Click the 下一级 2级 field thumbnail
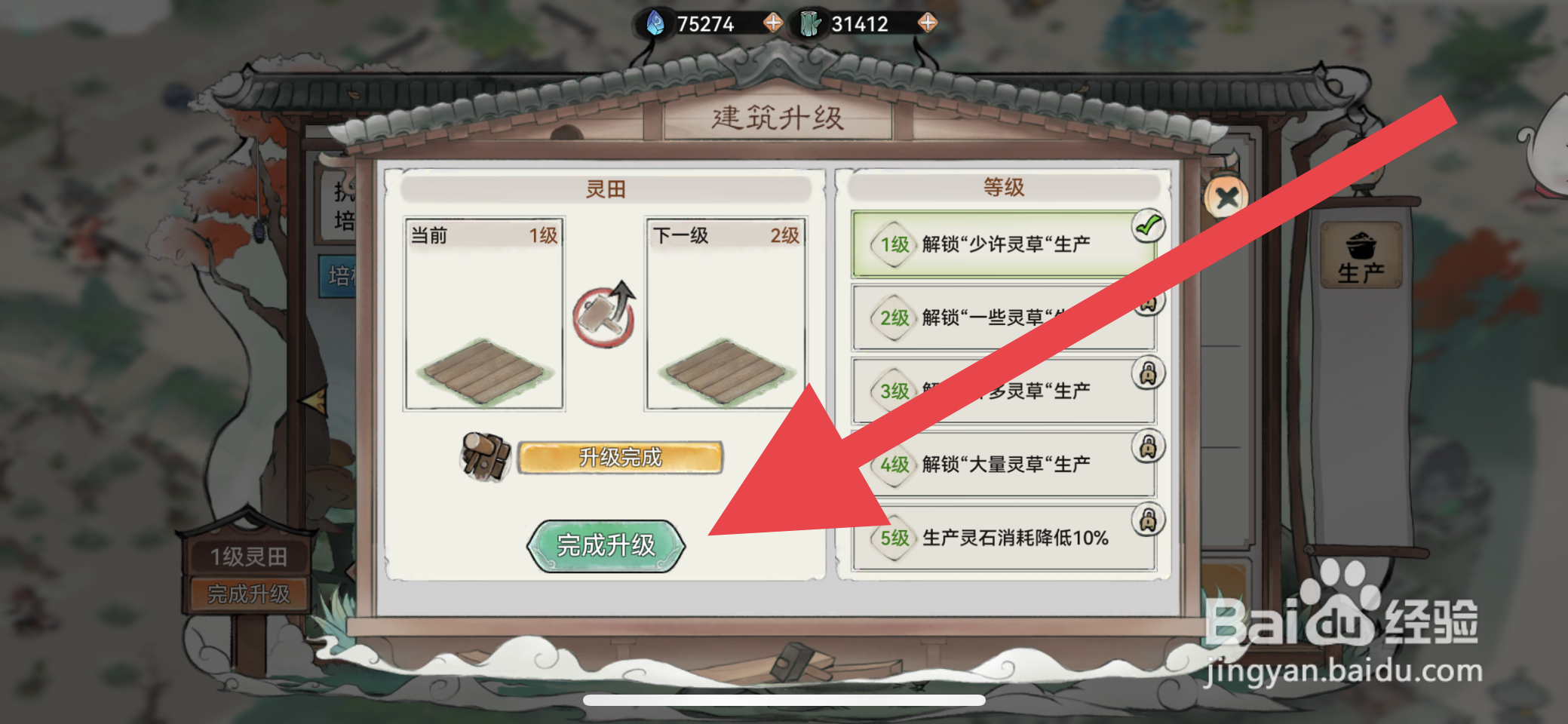This screenshot has height=724, width=1568. click(726, 314)
